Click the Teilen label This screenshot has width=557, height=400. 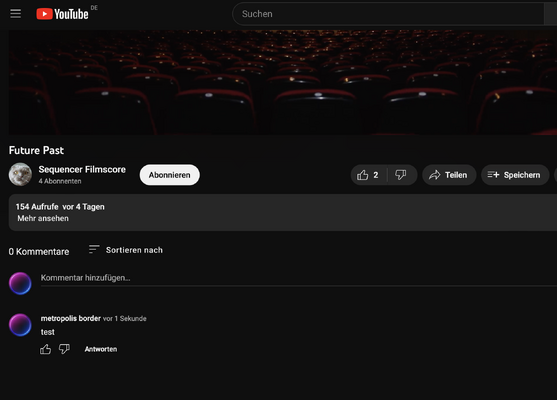(456, 175)
